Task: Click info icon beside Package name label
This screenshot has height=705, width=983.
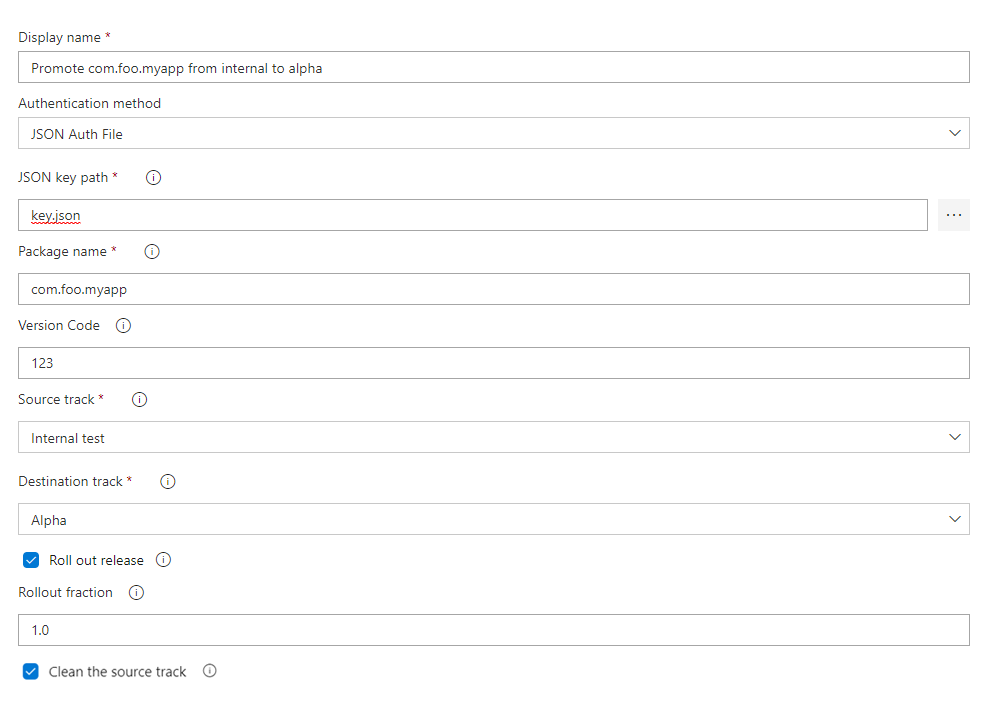Action: click(152, 252)
